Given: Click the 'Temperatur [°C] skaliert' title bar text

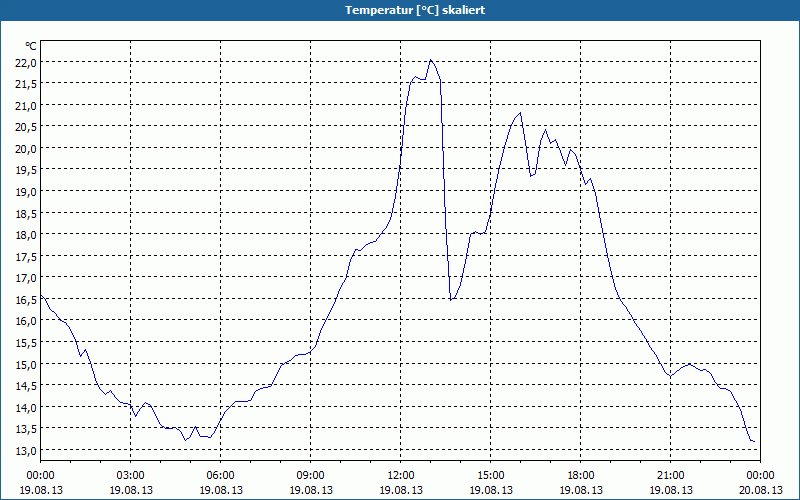Looking at the screenshot, I should 415,10.
